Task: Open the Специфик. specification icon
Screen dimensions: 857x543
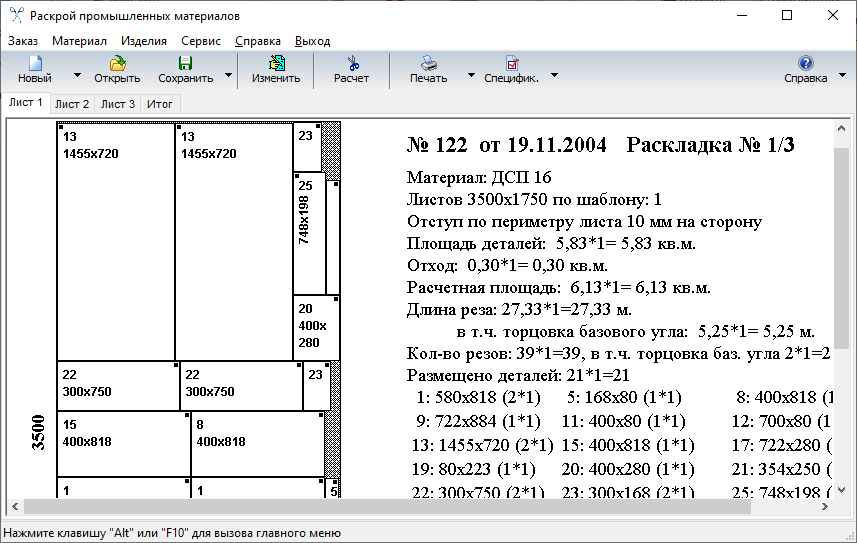Action: point(511,63)
